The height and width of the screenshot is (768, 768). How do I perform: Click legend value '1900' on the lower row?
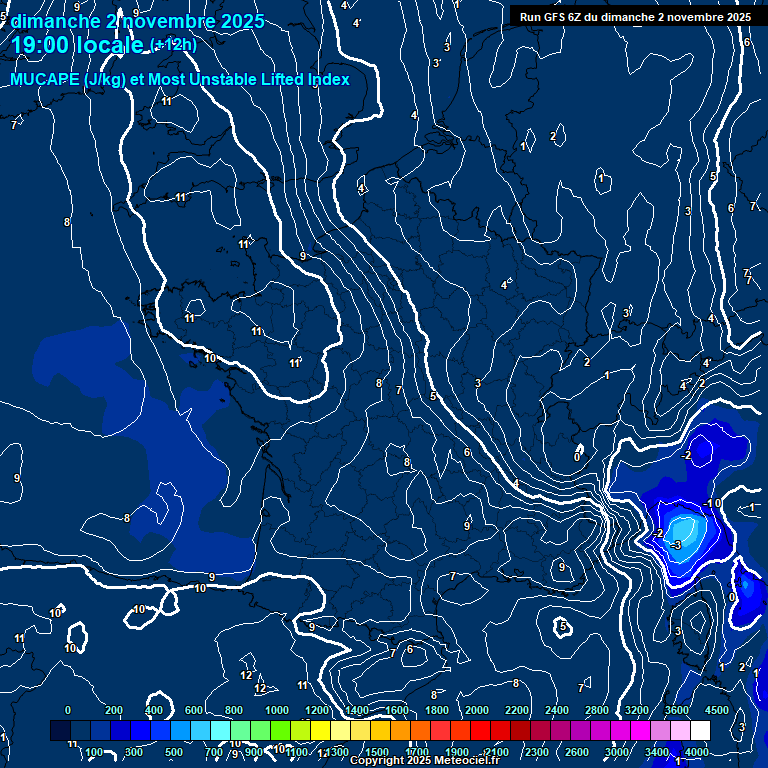point(457,752)
